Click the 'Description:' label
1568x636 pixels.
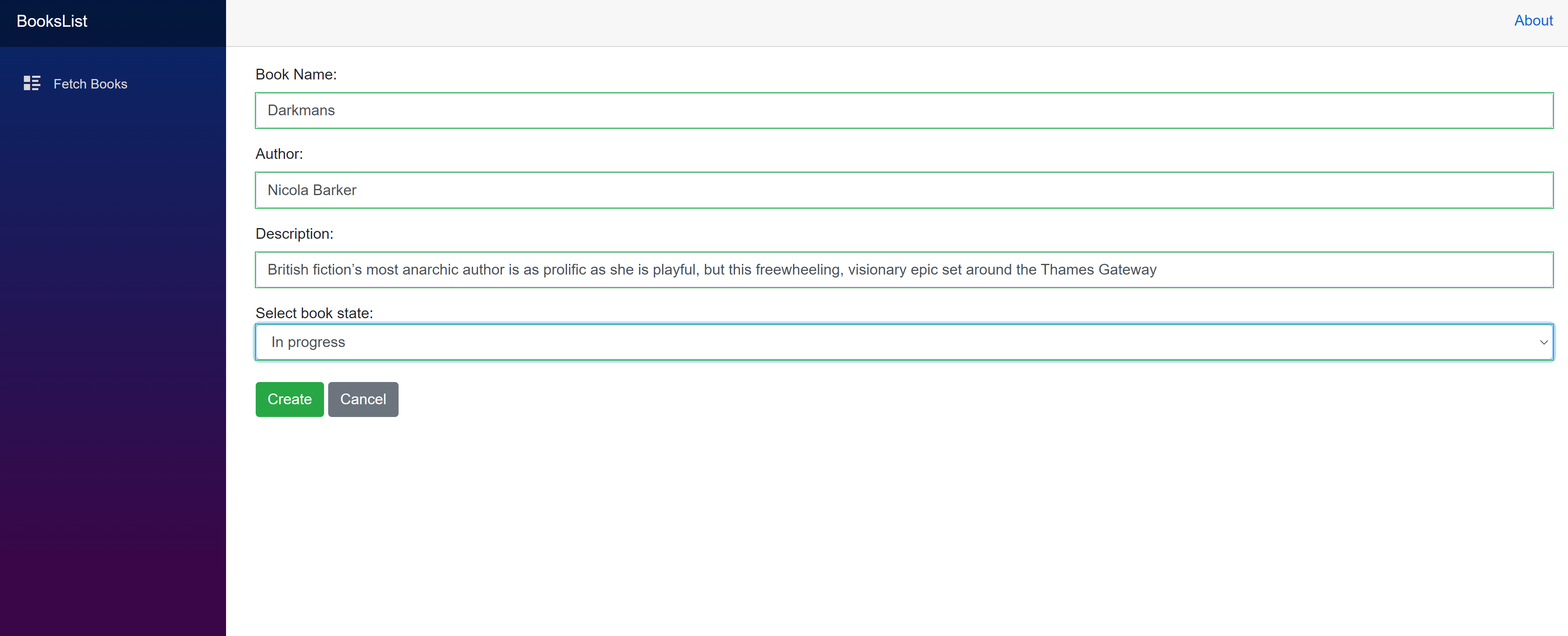click(x=294, y=234)
